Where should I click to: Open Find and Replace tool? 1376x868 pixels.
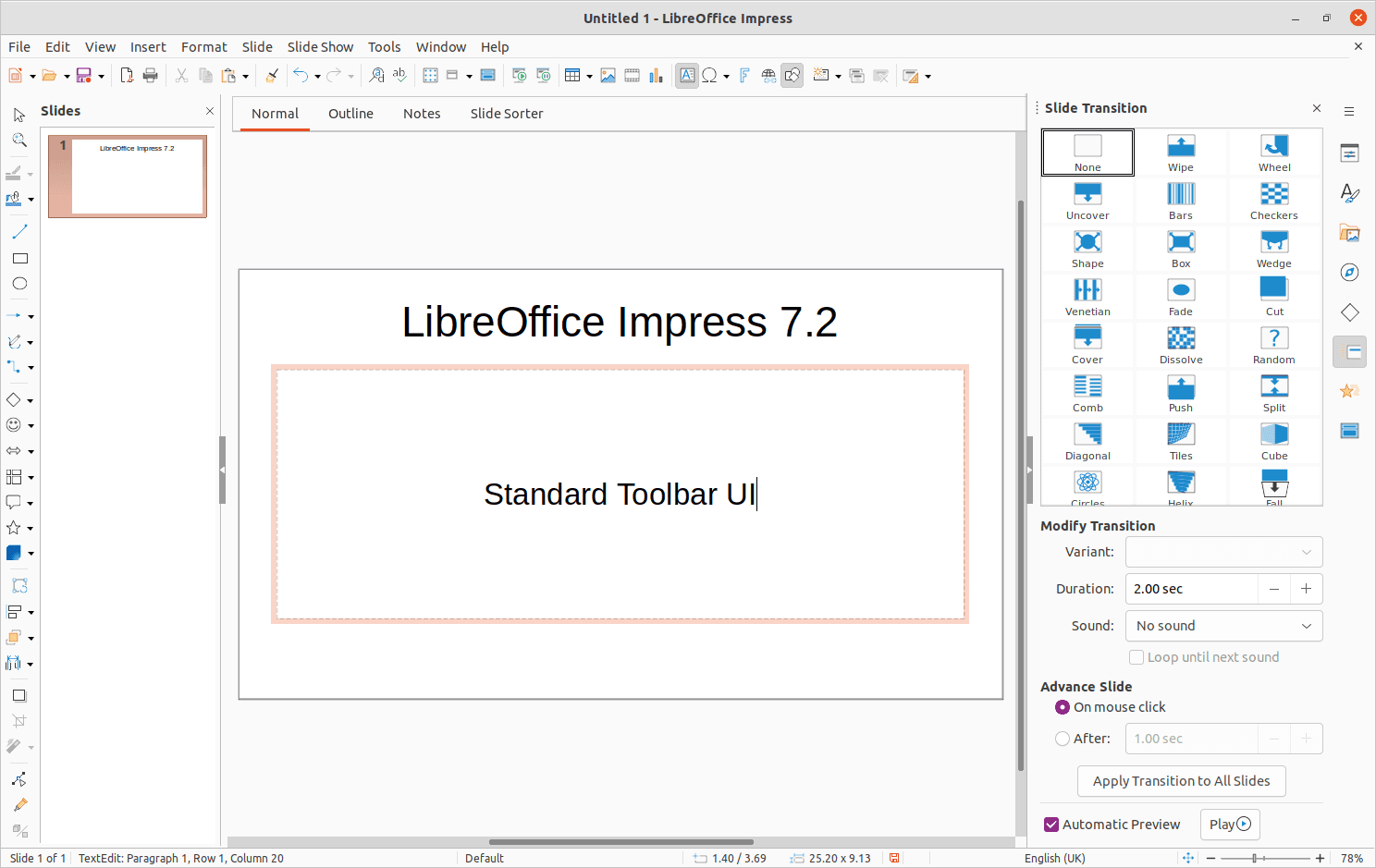[376, 76]
